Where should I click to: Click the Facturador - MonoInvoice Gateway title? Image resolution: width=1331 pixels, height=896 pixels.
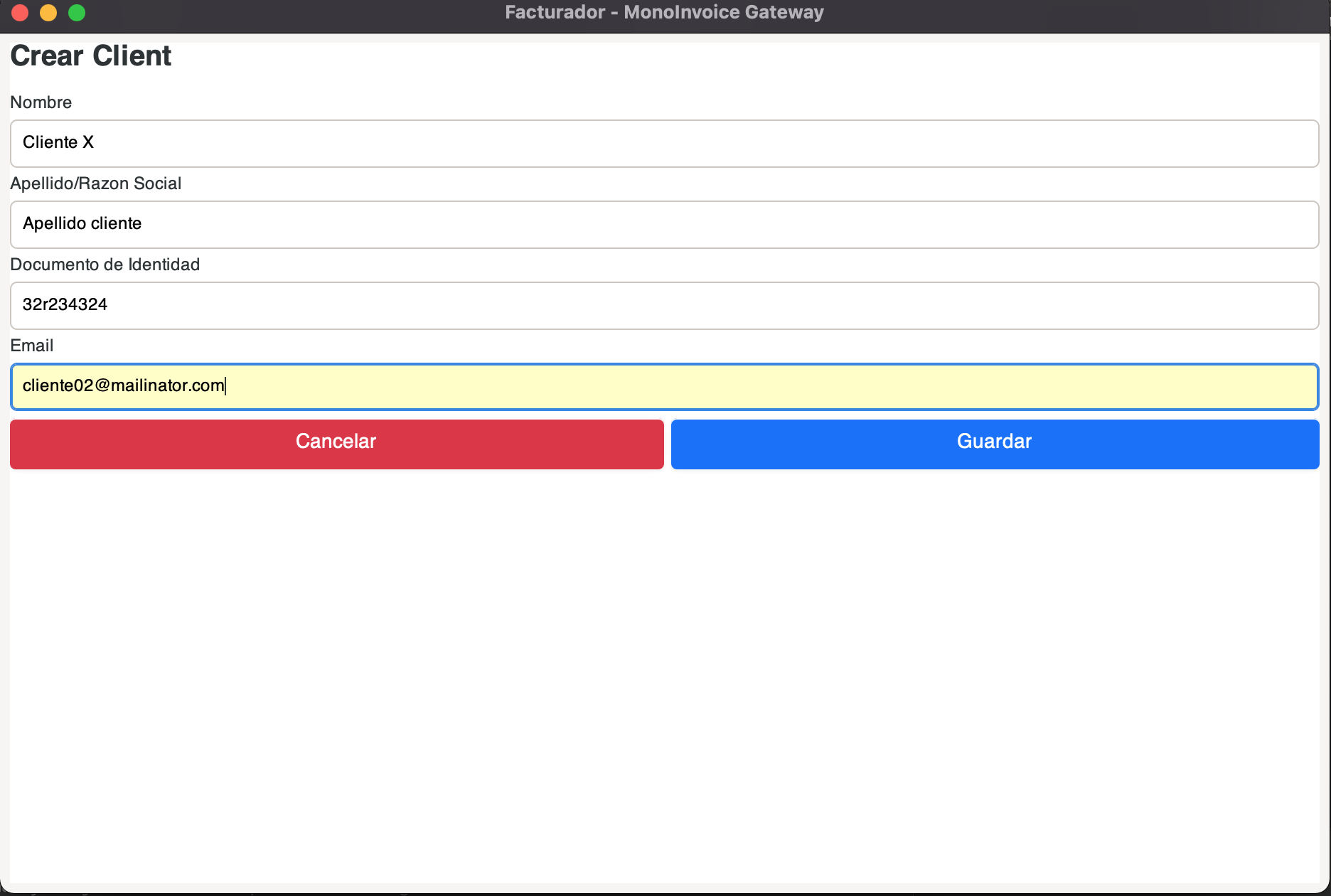click(x=664, y=12)
